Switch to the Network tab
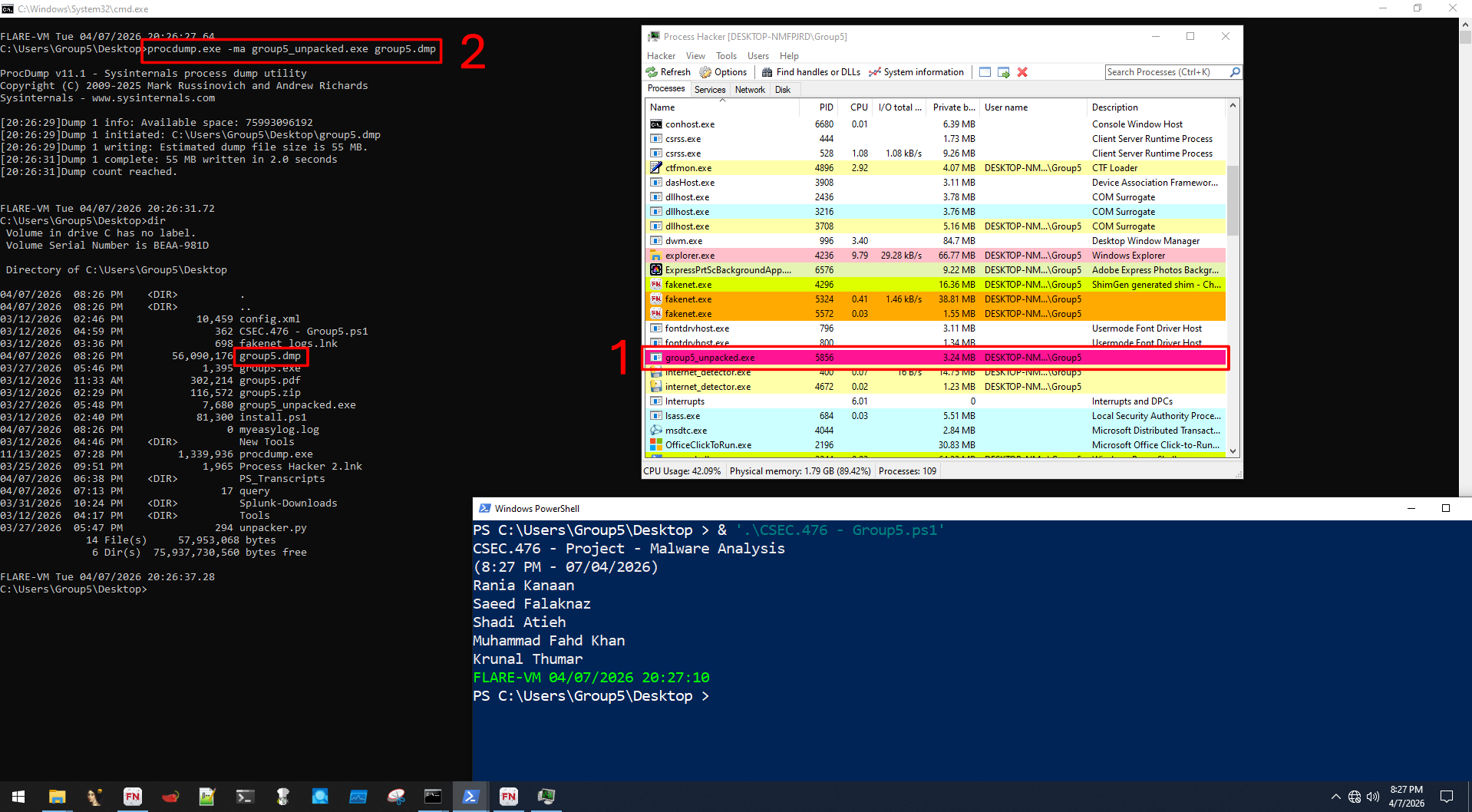1472x812 pixels. coord(749,89)
